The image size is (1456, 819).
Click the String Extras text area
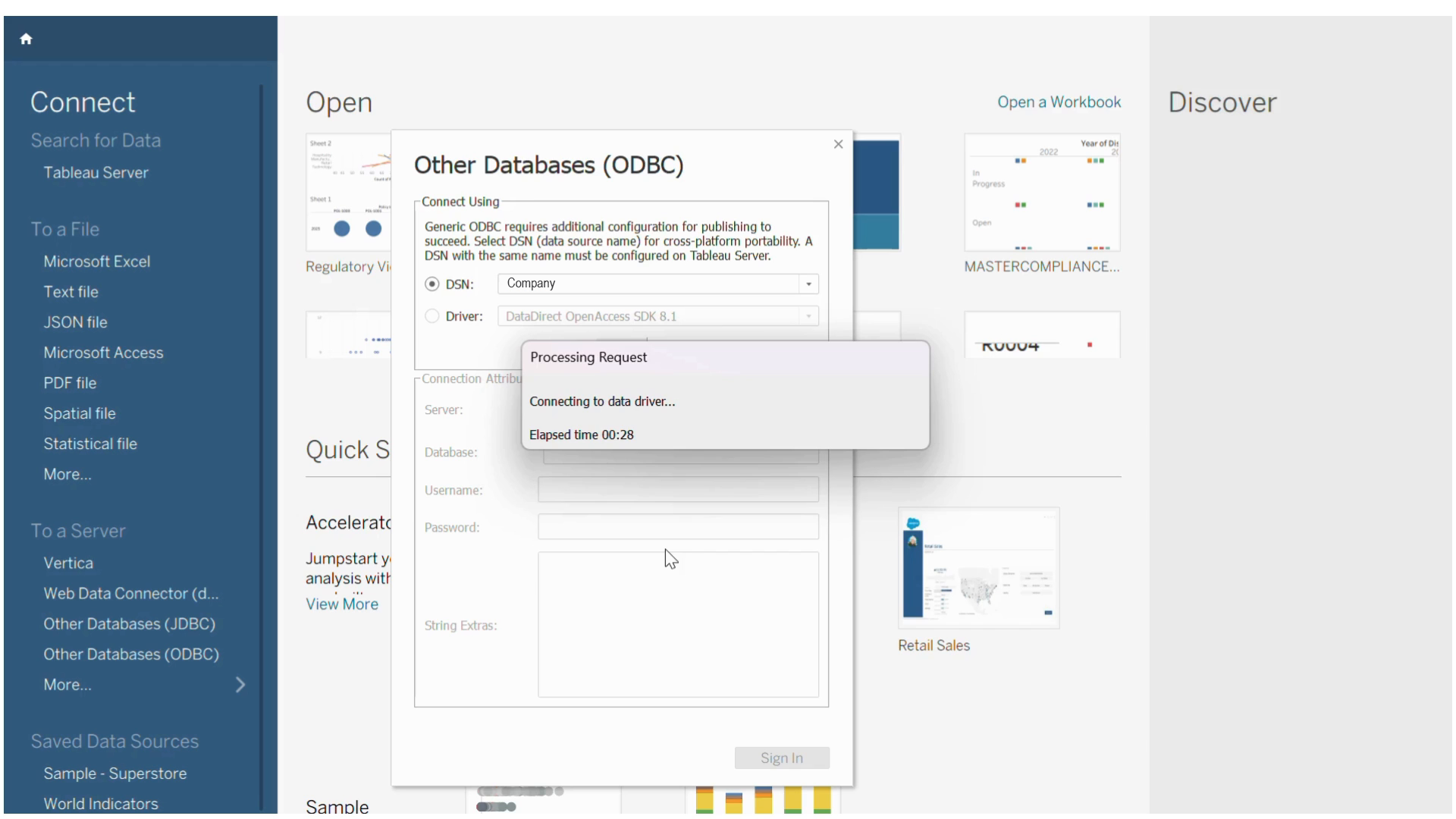(678, 624)
